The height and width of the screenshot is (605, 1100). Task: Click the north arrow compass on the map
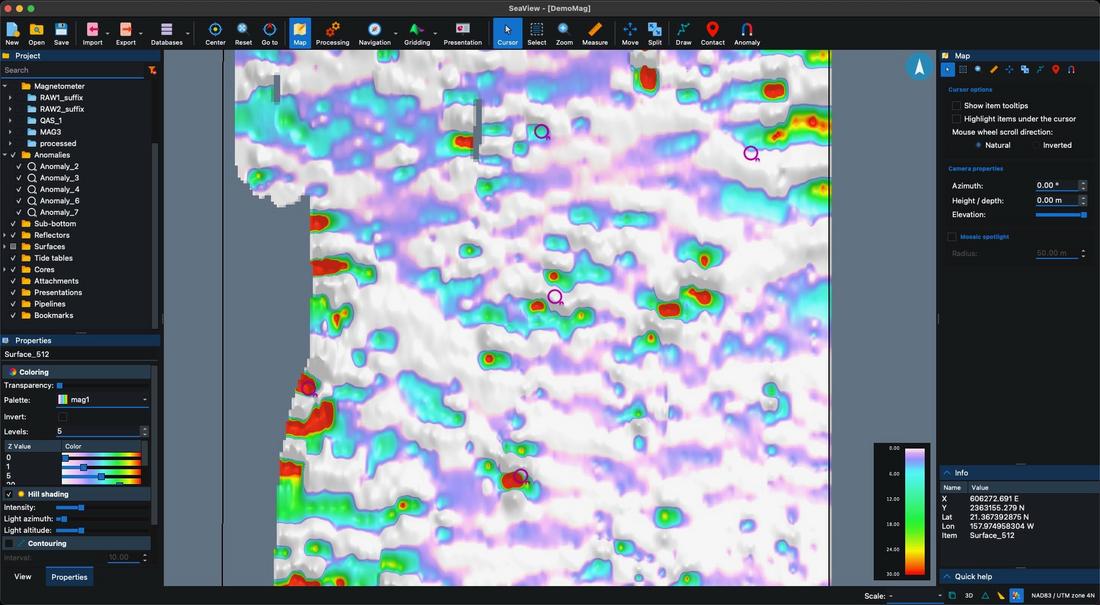tap(918, 67)
